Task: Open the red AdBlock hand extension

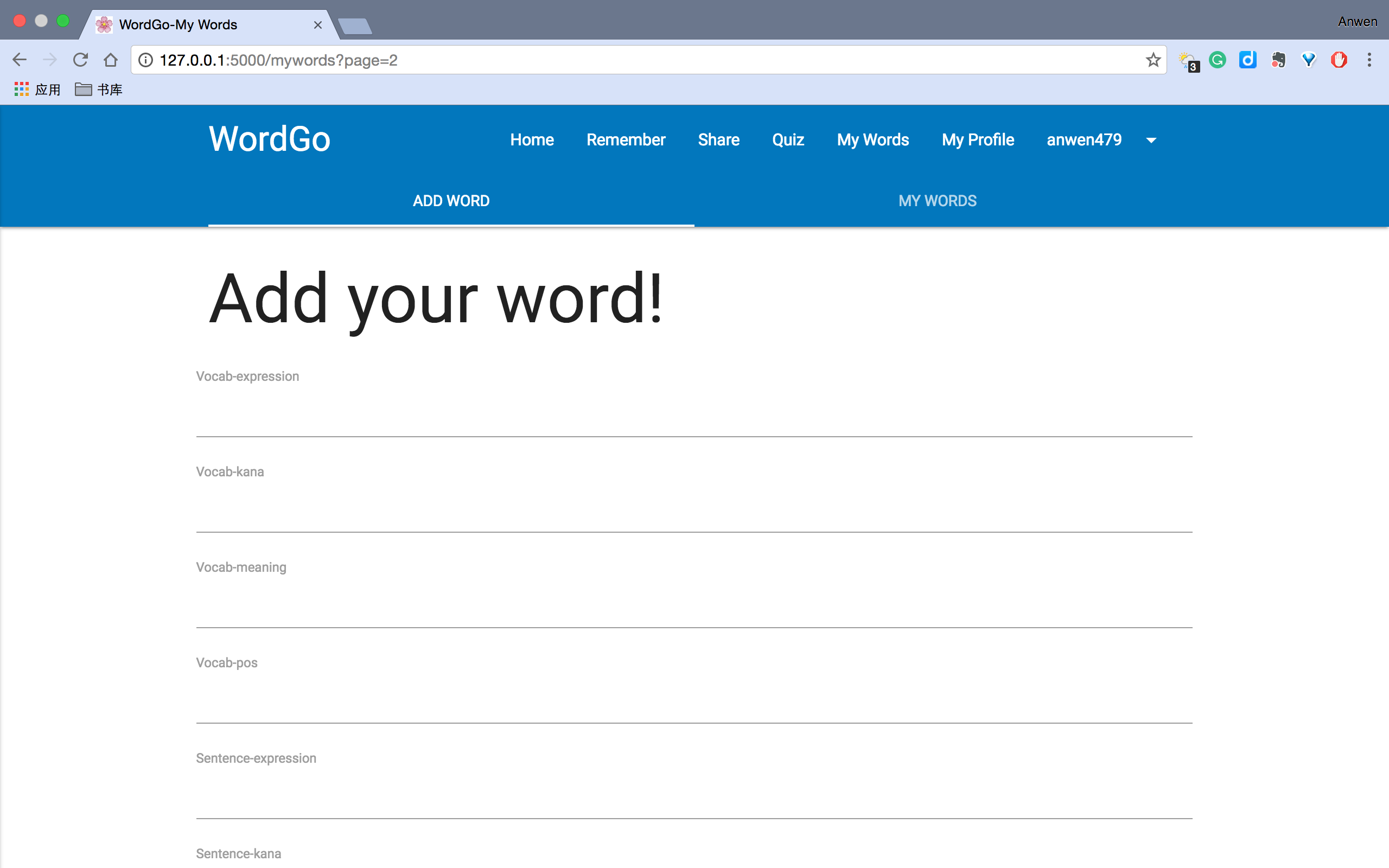Action: coord(1339,60)
